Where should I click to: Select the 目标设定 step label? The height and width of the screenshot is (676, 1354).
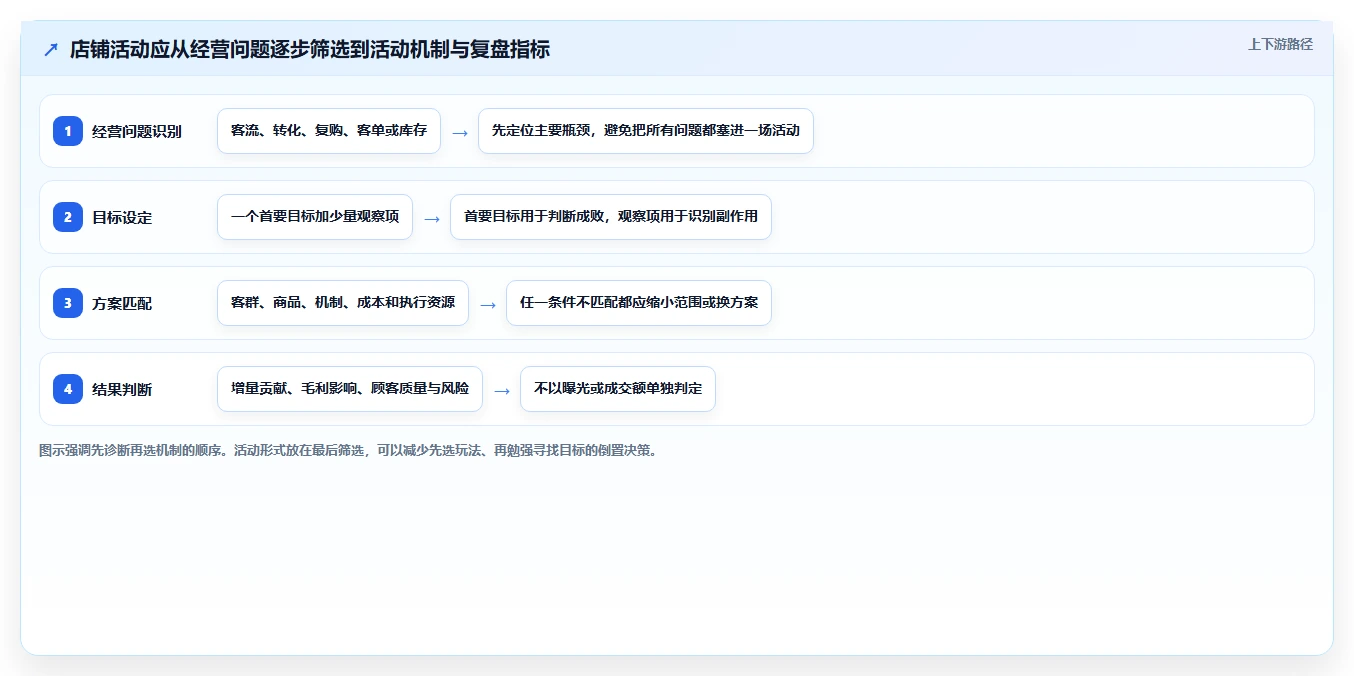click(x=122, y=217)
